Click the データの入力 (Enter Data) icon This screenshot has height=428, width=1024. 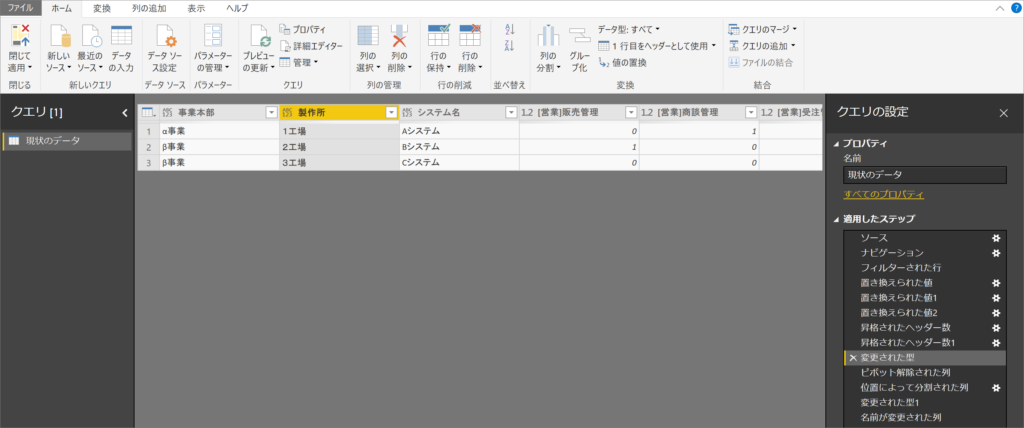tap(121, 38)
